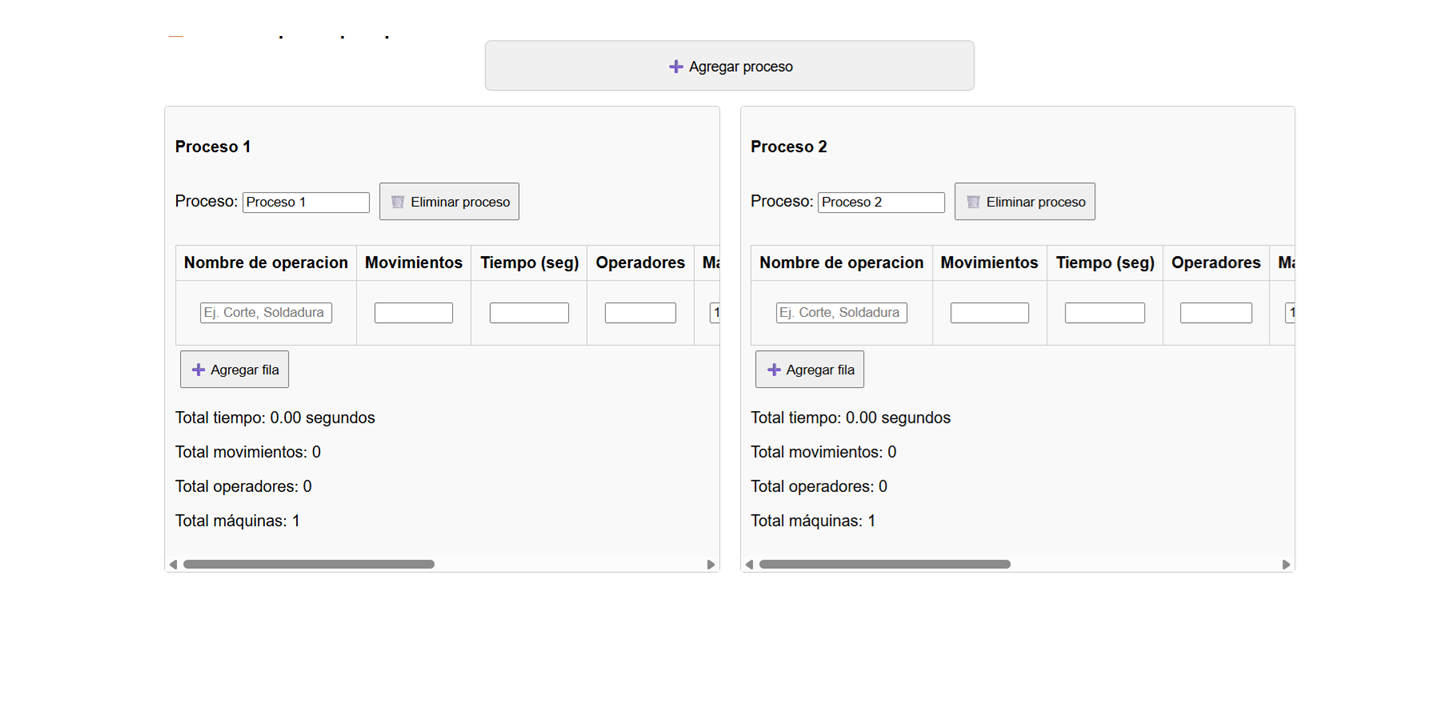Click the left scroll arrow under Proceso 2
This screenshot has height=720, width=1449.
750,563
